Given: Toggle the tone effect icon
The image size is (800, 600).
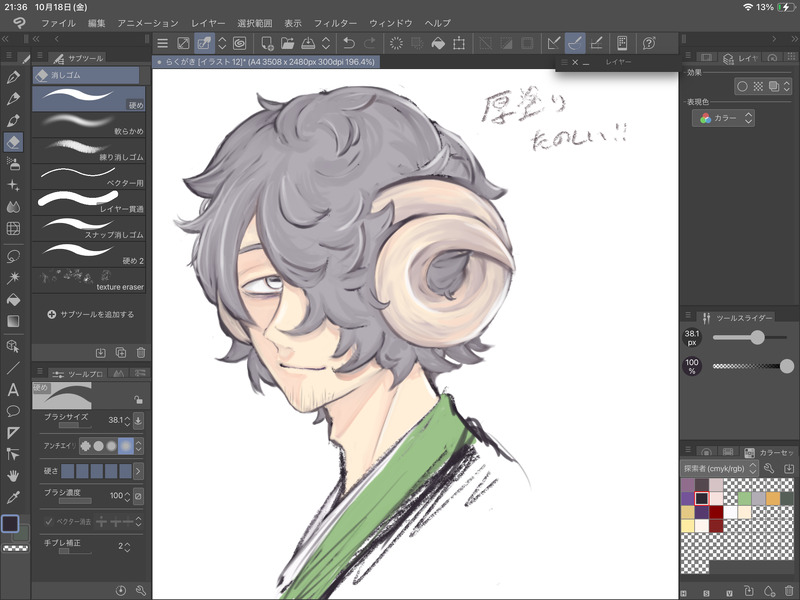Looking at the screenshot, I should pyautogui.click(x=758, y=86).
